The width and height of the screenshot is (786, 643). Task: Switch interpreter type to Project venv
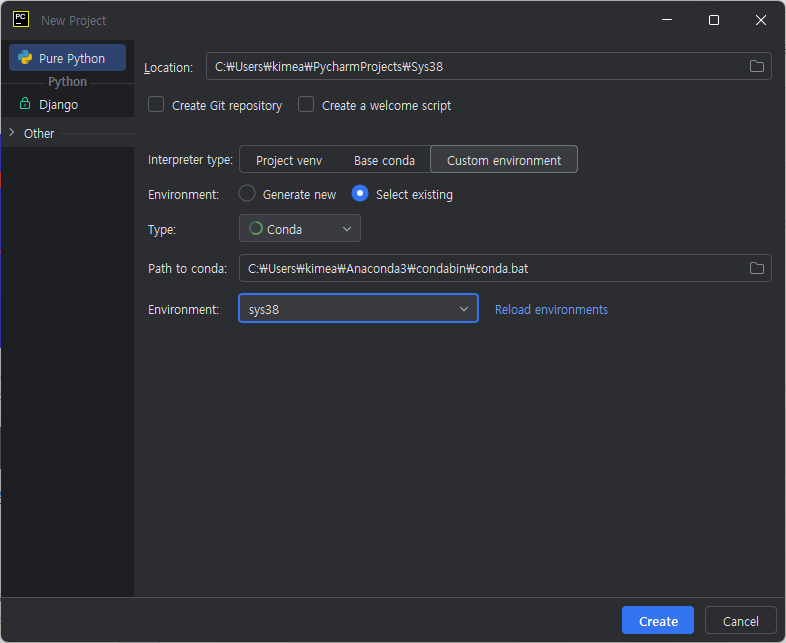pos(289,160)
